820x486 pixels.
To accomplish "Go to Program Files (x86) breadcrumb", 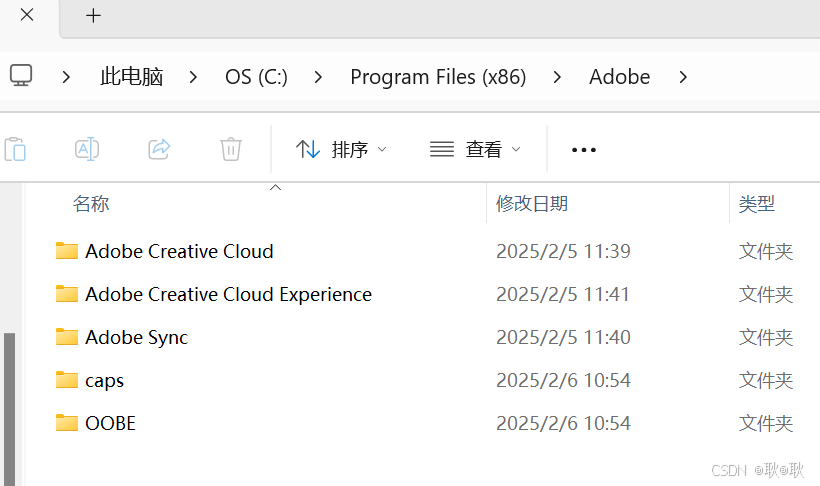I will (438, 77).
